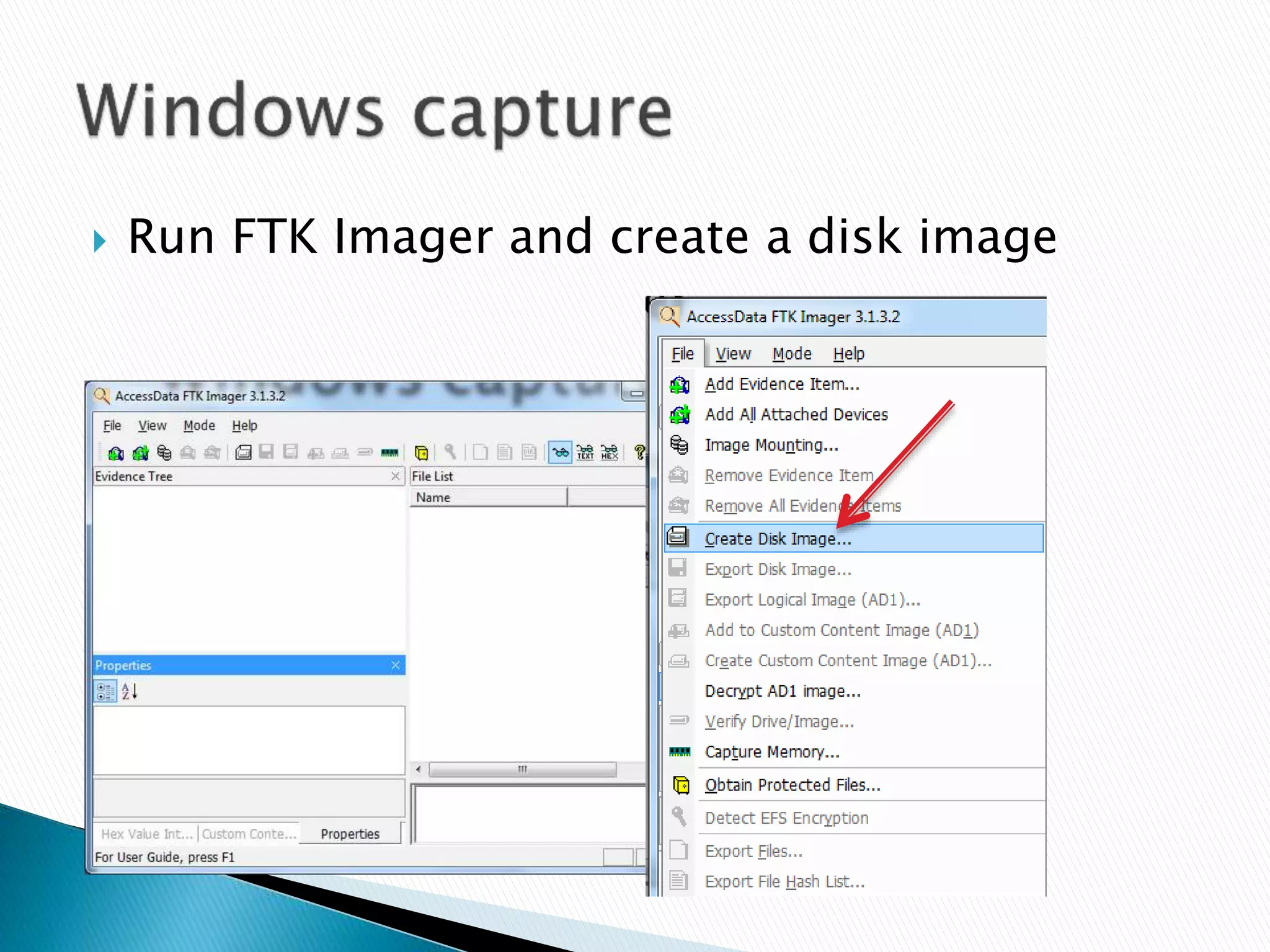The image size is (1270, 952).
Task: Choose Add to Custom Content Image (AD1)
Action: (x=855, y=630)
